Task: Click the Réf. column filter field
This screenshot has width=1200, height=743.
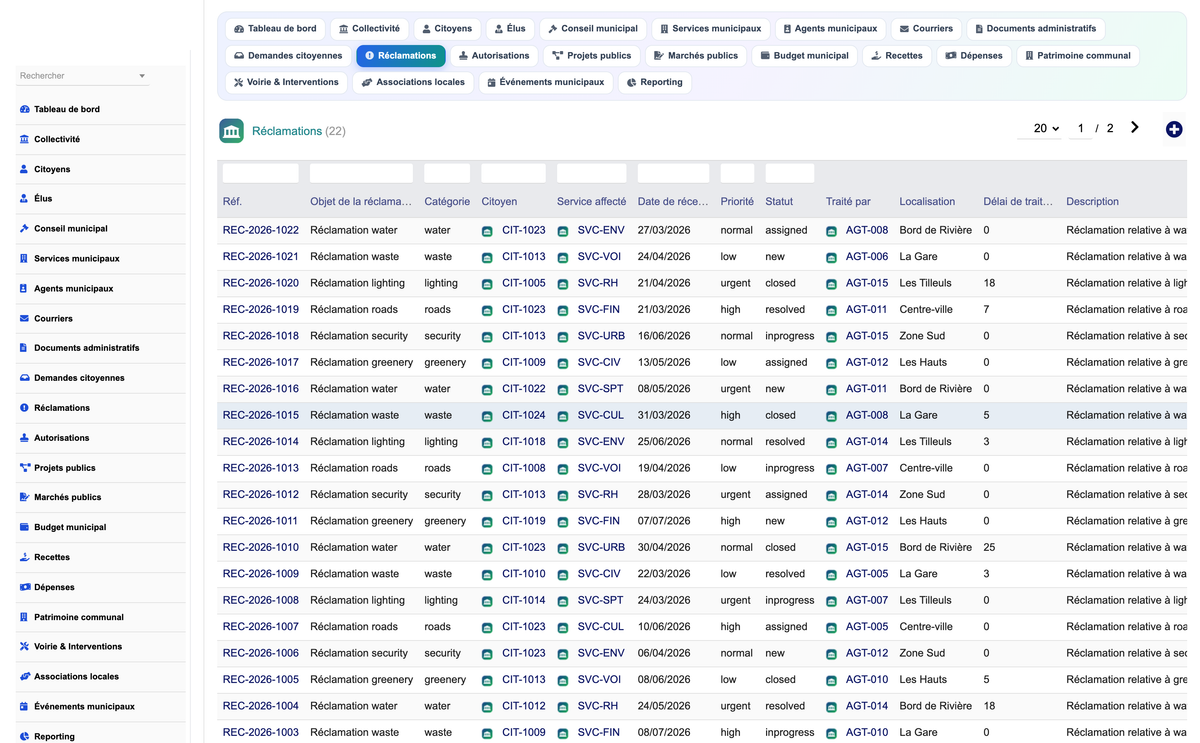Action: click(261, 173)
